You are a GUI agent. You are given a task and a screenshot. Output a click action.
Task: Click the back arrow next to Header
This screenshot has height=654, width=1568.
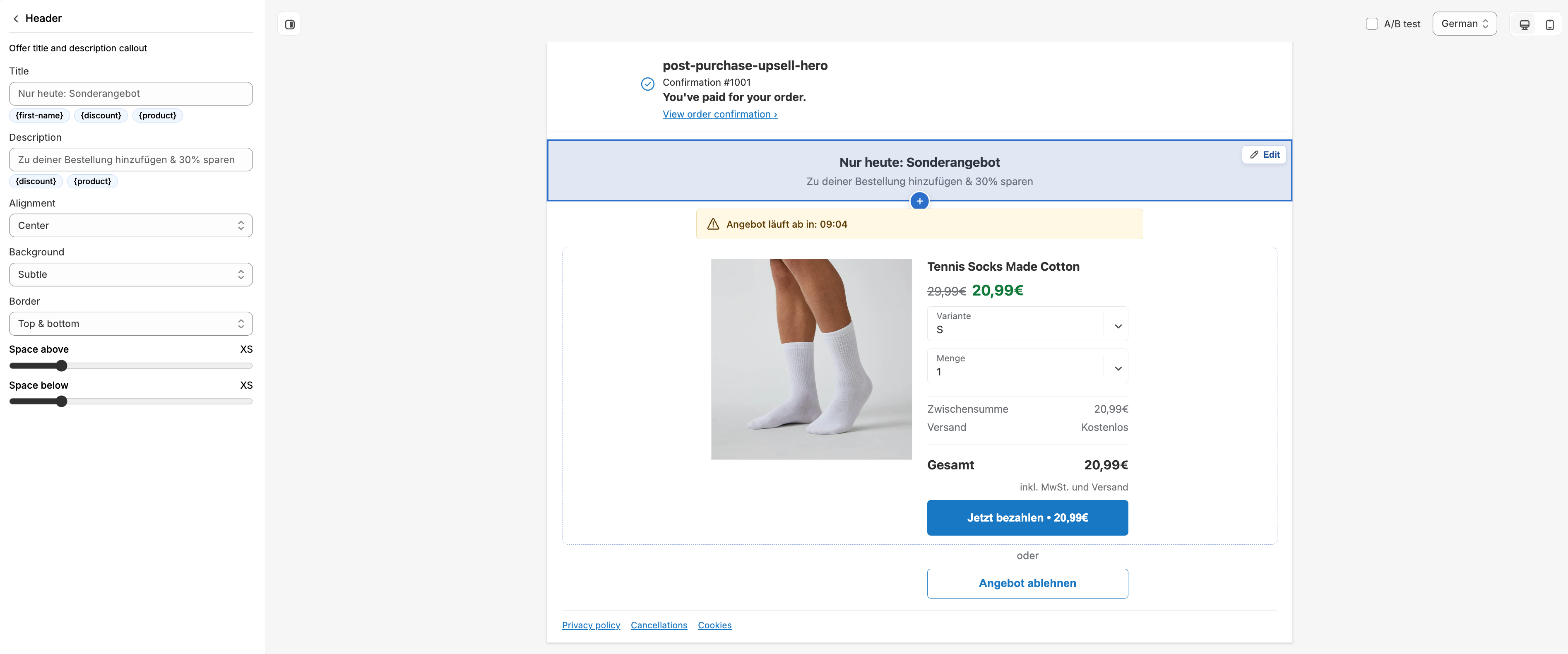(x=16, y=18)
